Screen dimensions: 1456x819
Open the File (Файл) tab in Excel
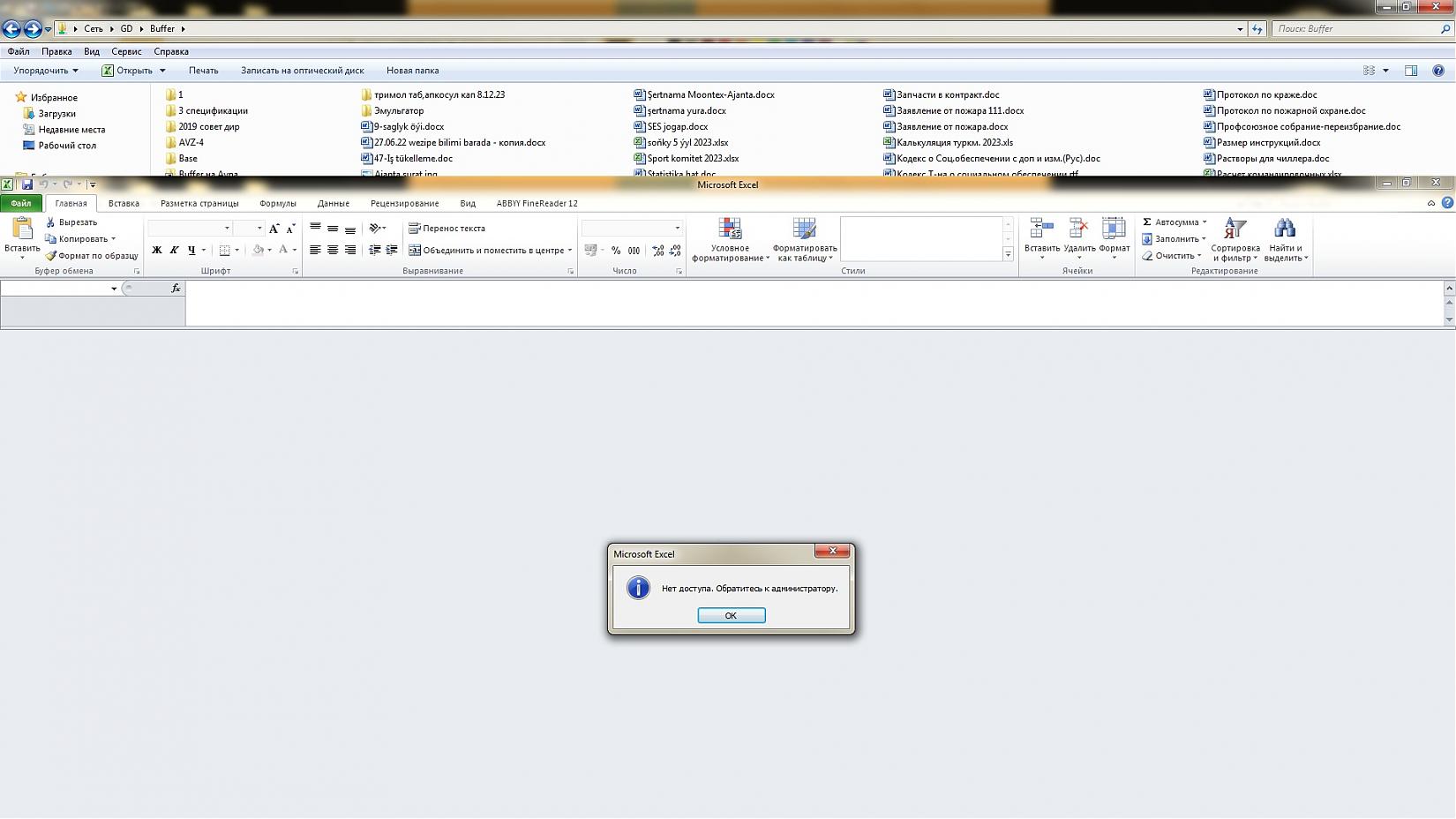coord(21,204)
